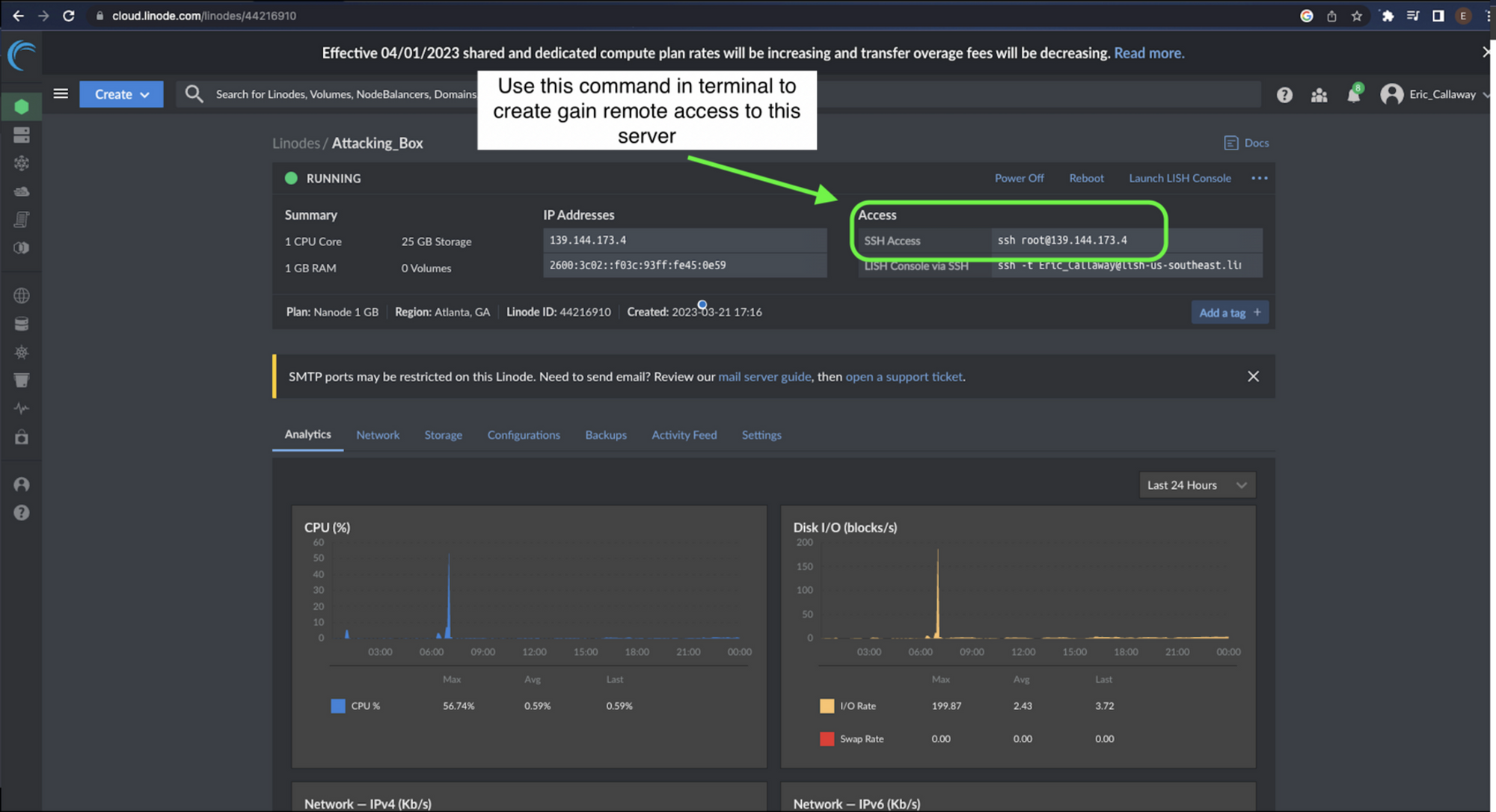Expand the Create dropdown button

point(121,94)
